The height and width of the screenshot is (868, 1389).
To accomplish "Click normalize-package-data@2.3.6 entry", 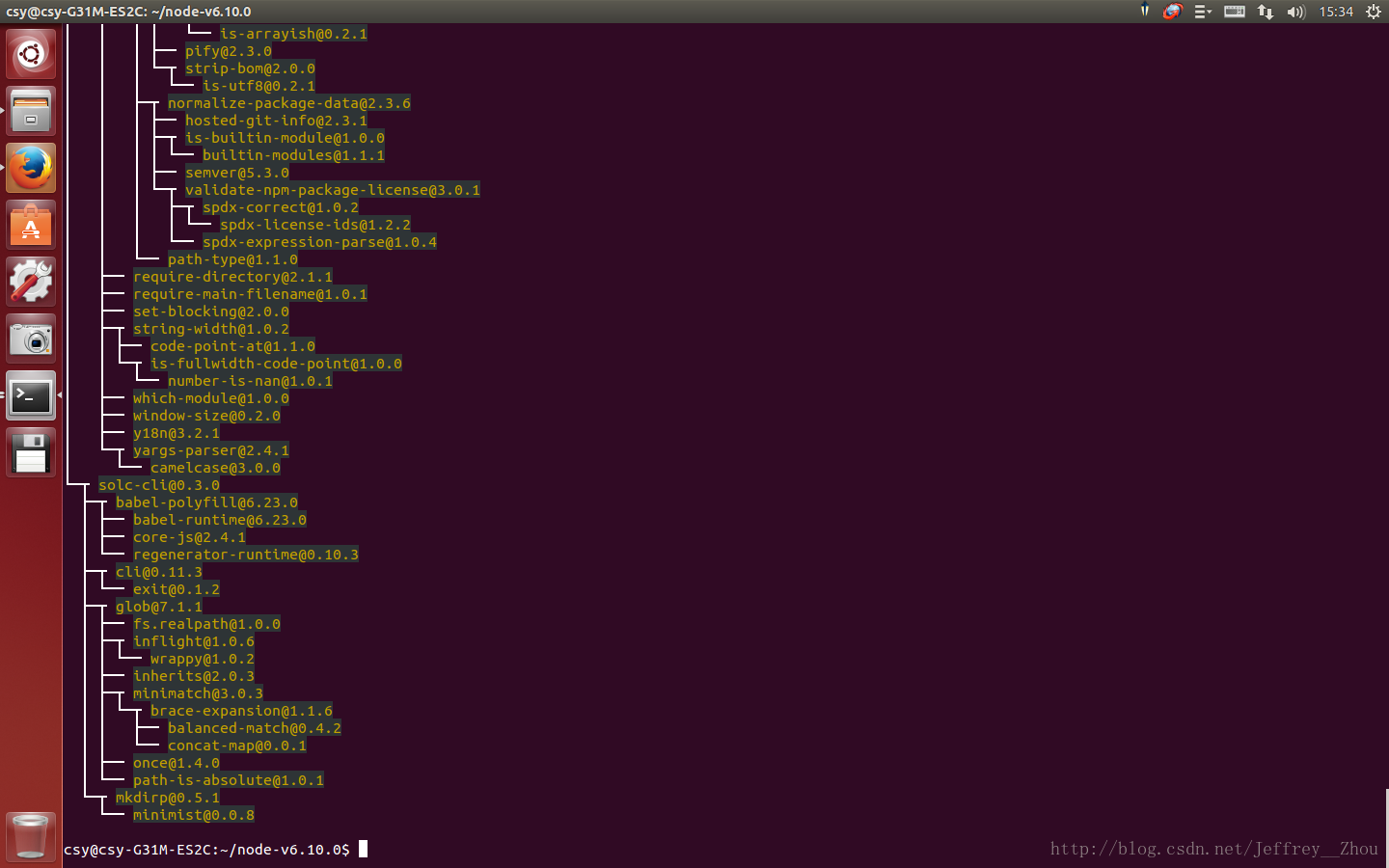I will click(x=289, y=103).
